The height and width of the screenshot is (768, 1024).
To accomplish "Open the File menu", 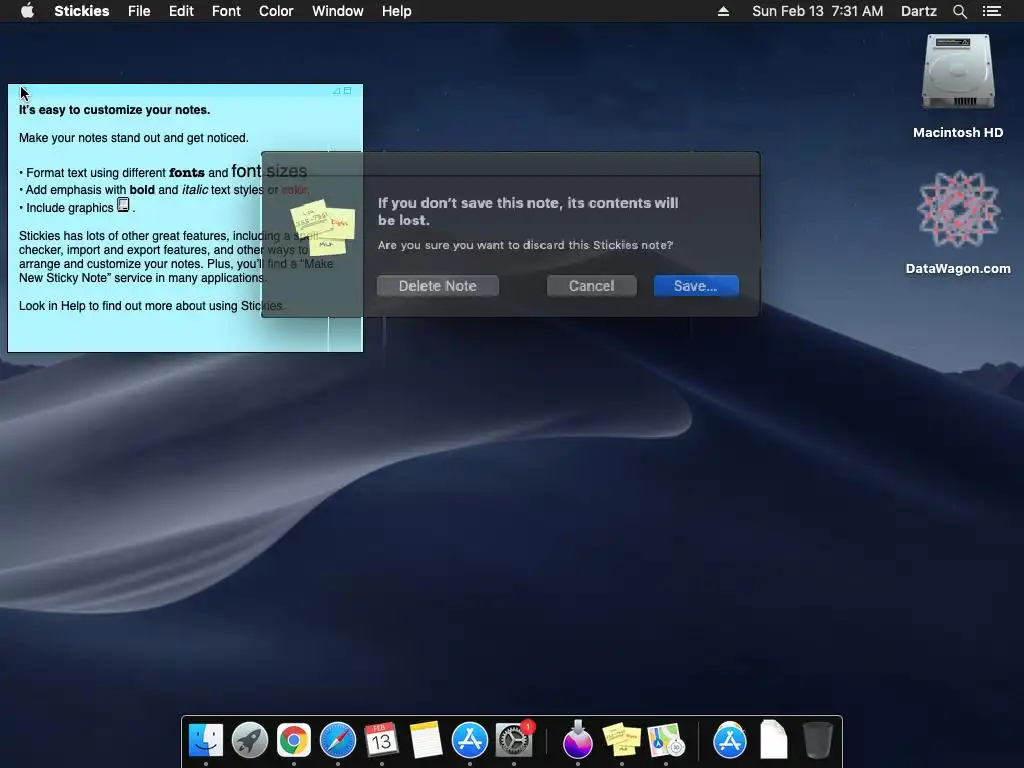I will [x=139, y=11].
